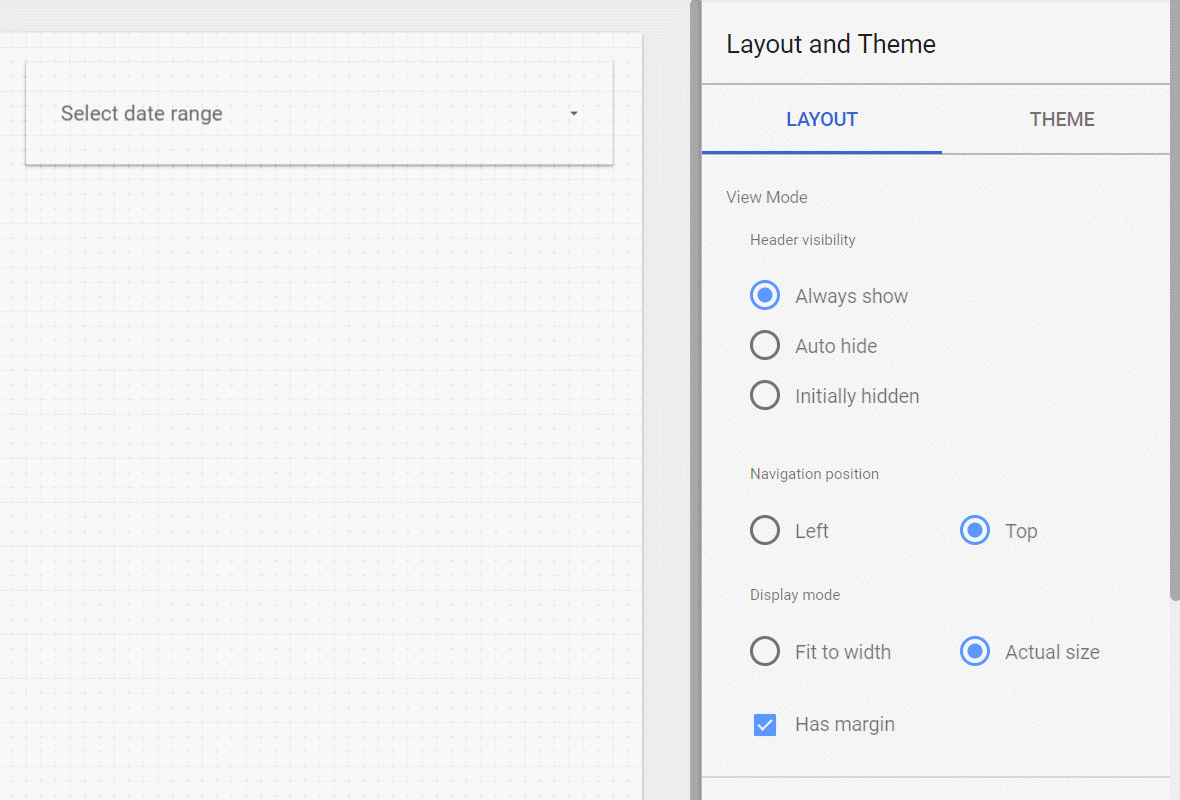The image size is (1180, 800).
Task: Click the Header visibility label
Action: click(803, 240)
